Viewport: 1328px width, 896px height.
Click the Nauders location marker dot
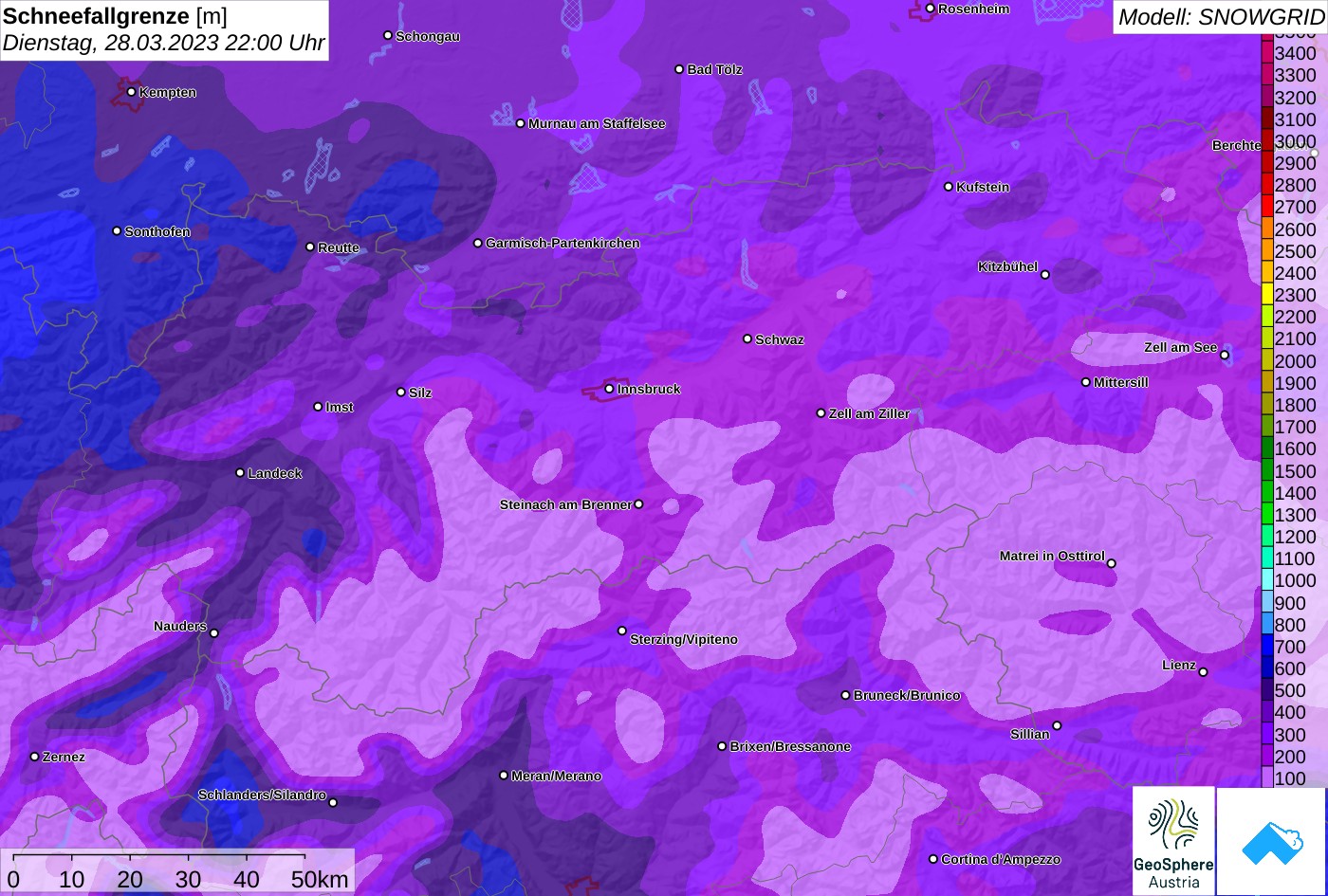[x=214, y=633]
